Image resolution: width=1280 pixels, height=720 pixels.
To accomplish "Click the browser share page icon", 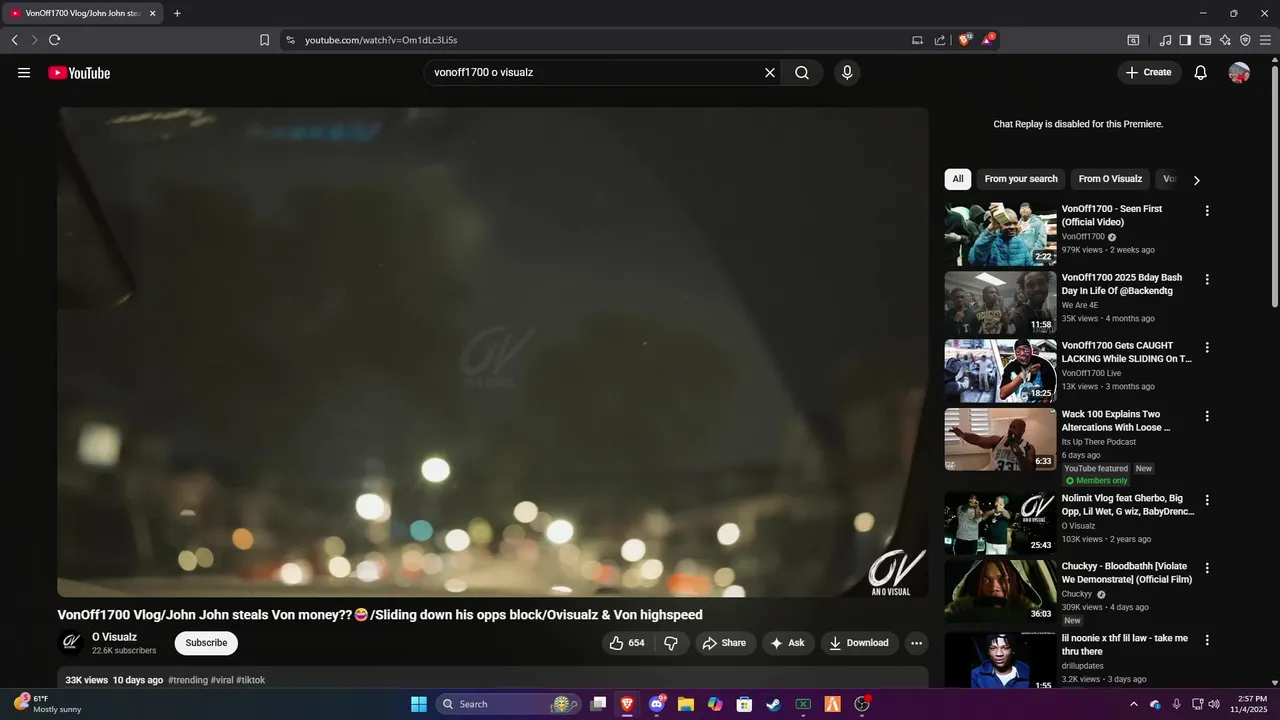I will tap(940, 40).
